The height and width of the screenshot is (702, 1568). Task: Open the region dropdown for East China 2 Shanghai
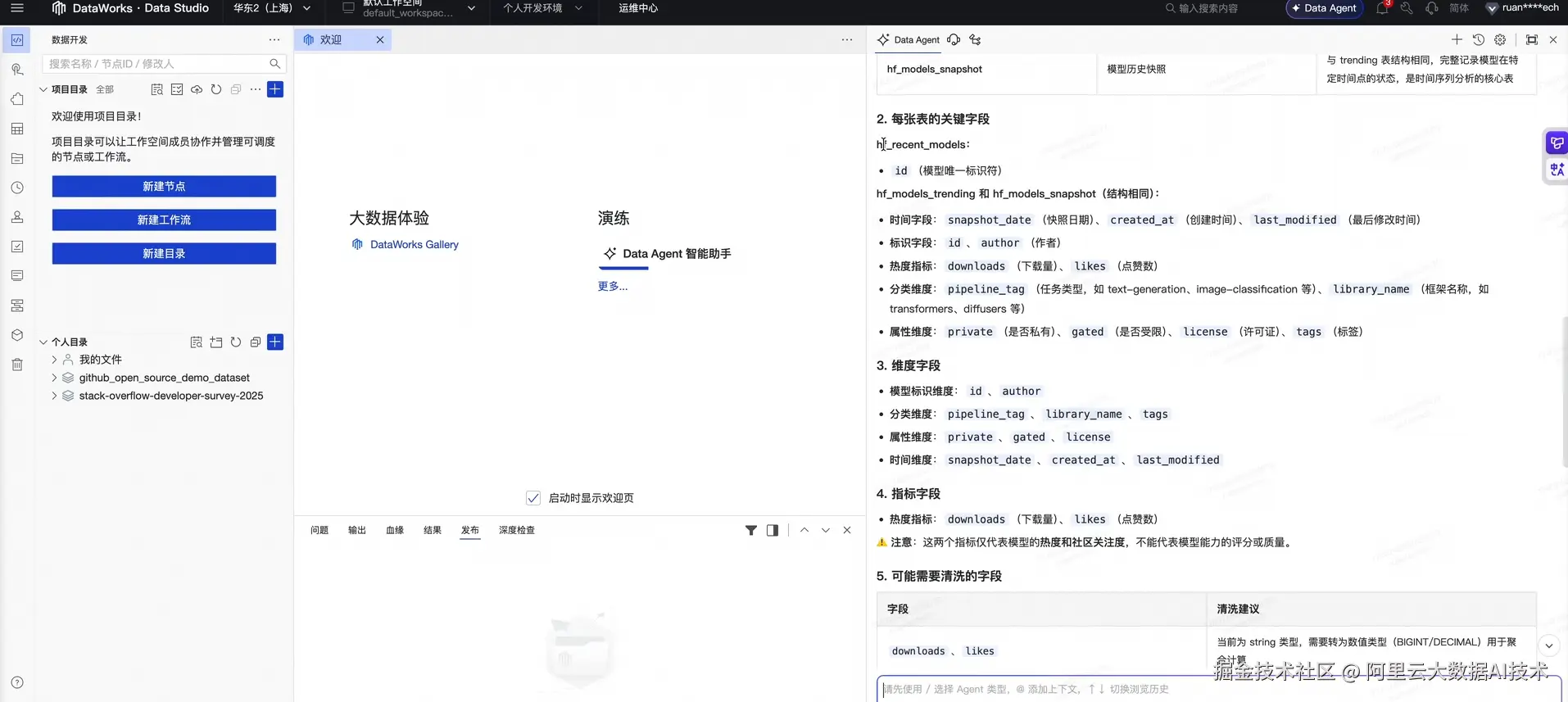click(x=272, y=8)
